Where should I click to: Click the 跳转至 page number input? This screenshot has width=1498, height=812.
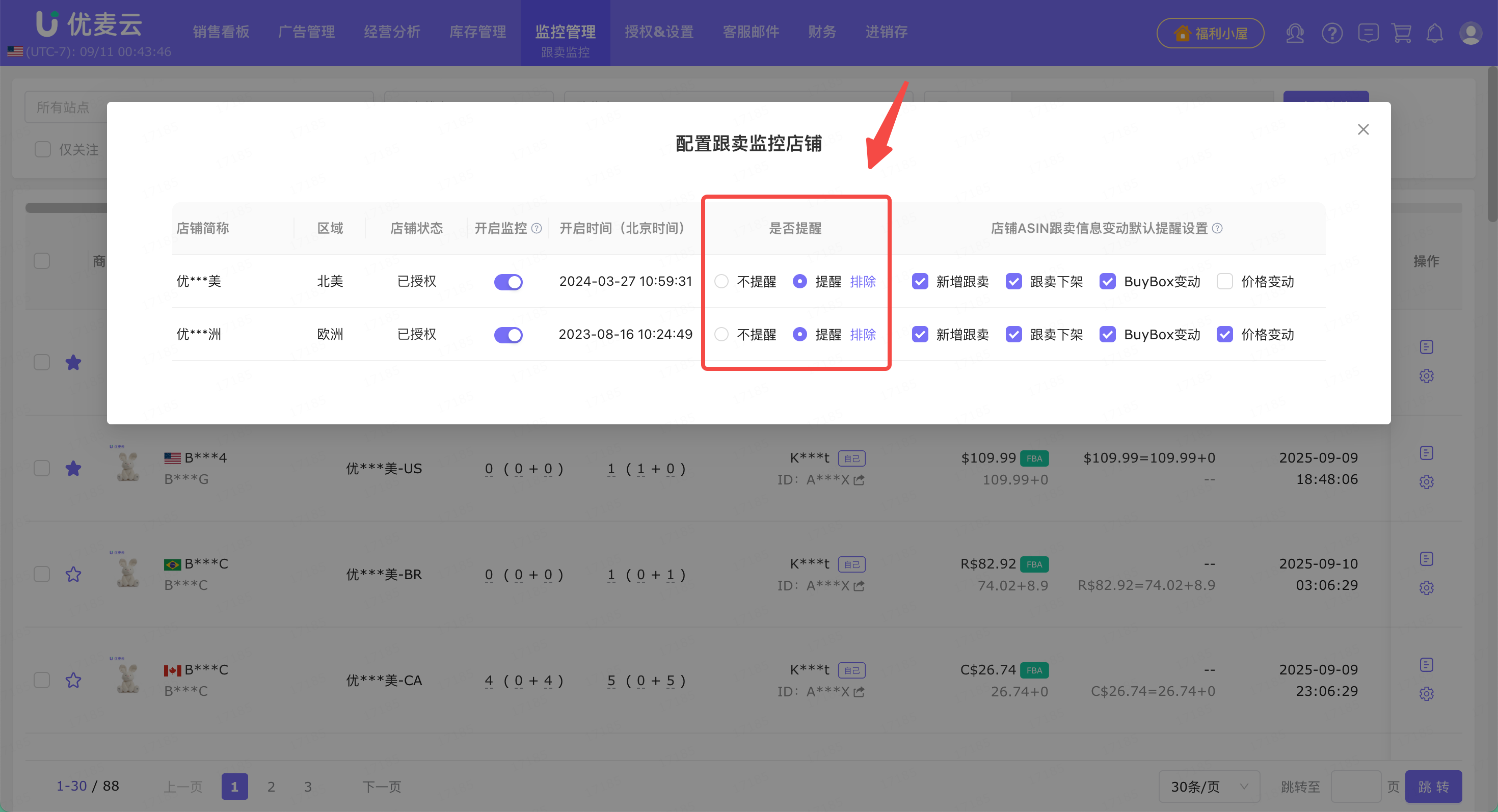click(x=1356, y=787)
